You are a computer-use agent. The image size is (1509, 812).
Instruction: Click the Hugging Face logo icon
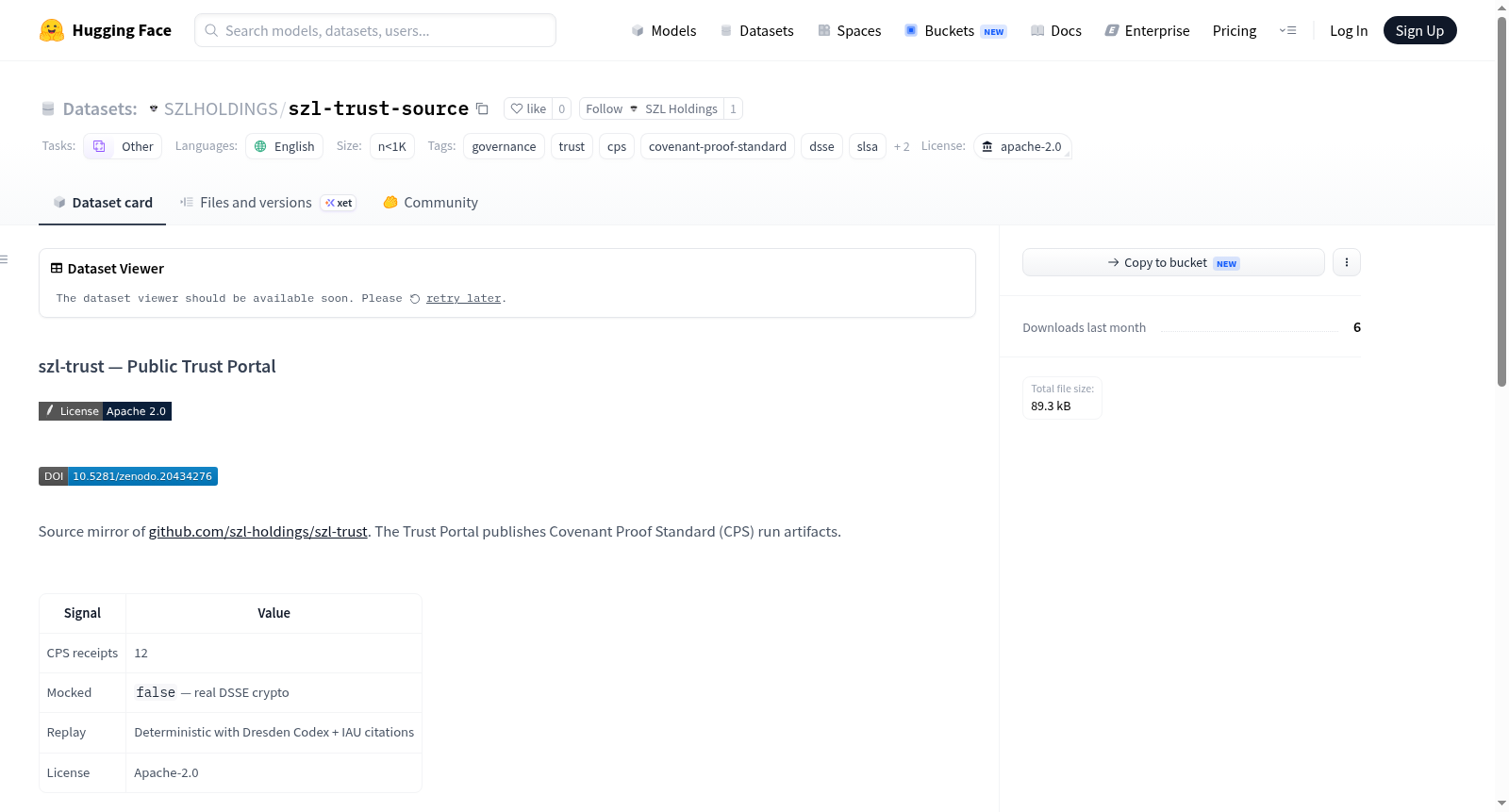(x=52, y=30)
